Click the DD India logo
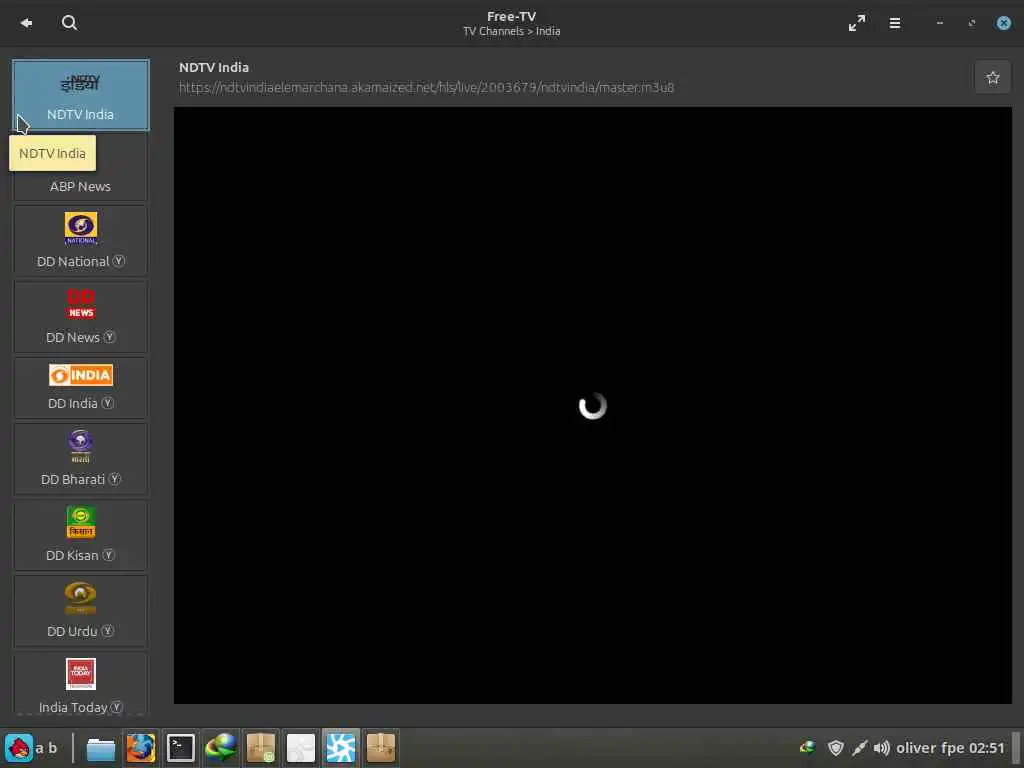This screenshot has width=1024, height=768. coord(81,375)
